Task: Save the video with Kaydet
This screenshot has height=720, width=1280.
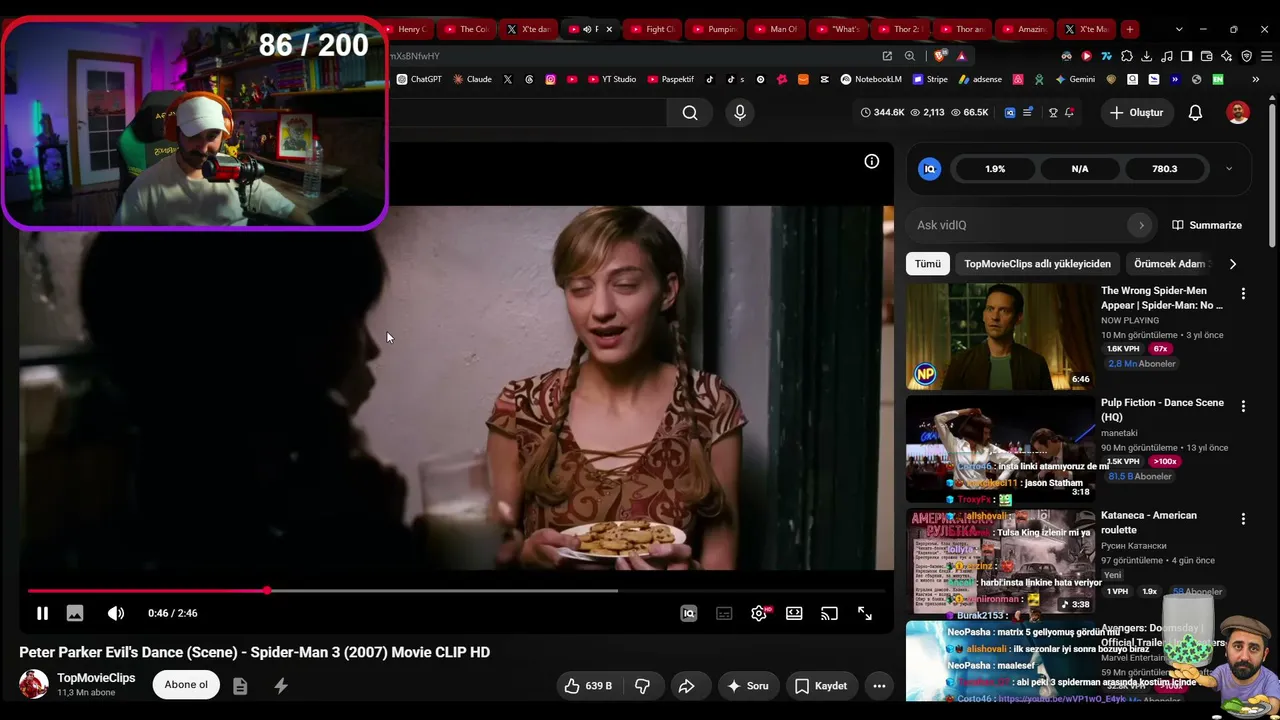Action: [x=821, y=686]
